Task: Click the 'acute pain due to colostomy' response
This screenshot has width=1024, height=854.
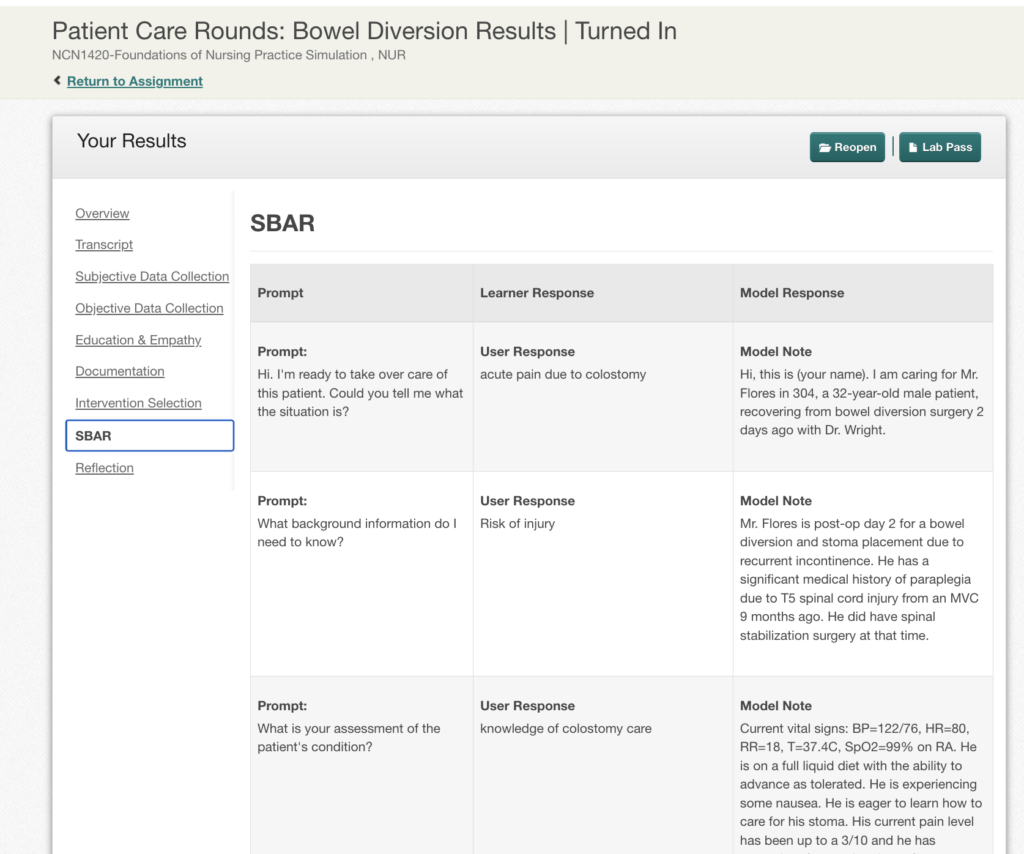Action: 563,374
